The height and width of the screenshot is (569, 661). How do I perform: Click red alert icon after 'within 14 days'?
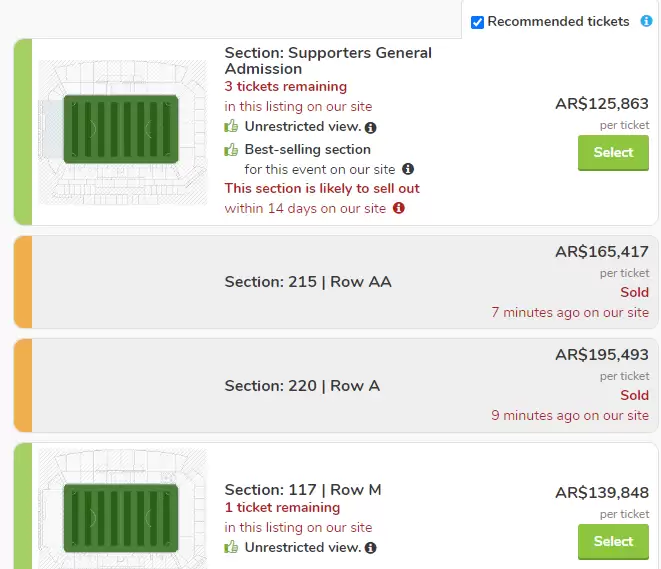click(399, 208)
